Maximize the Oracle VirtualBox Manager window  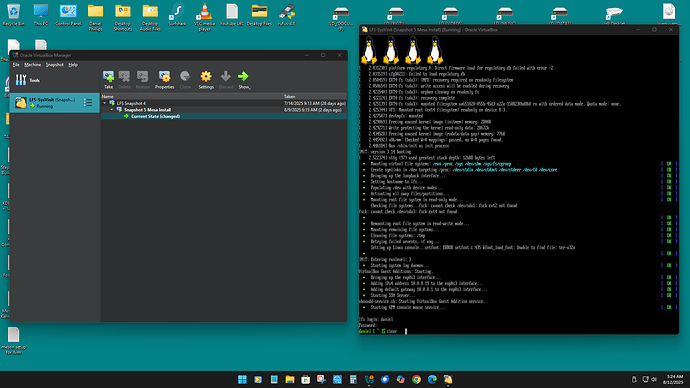coord(323,55)
